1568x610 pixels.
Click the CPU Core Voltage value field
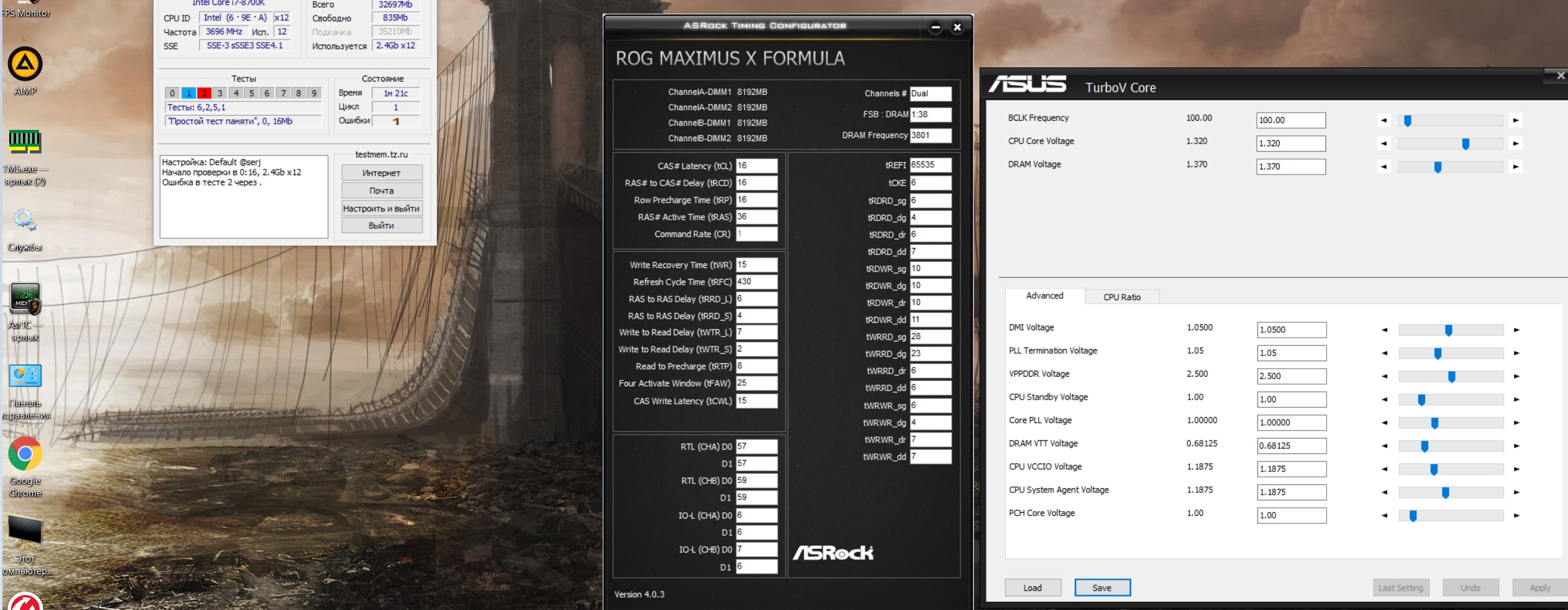pos(1291,144)
